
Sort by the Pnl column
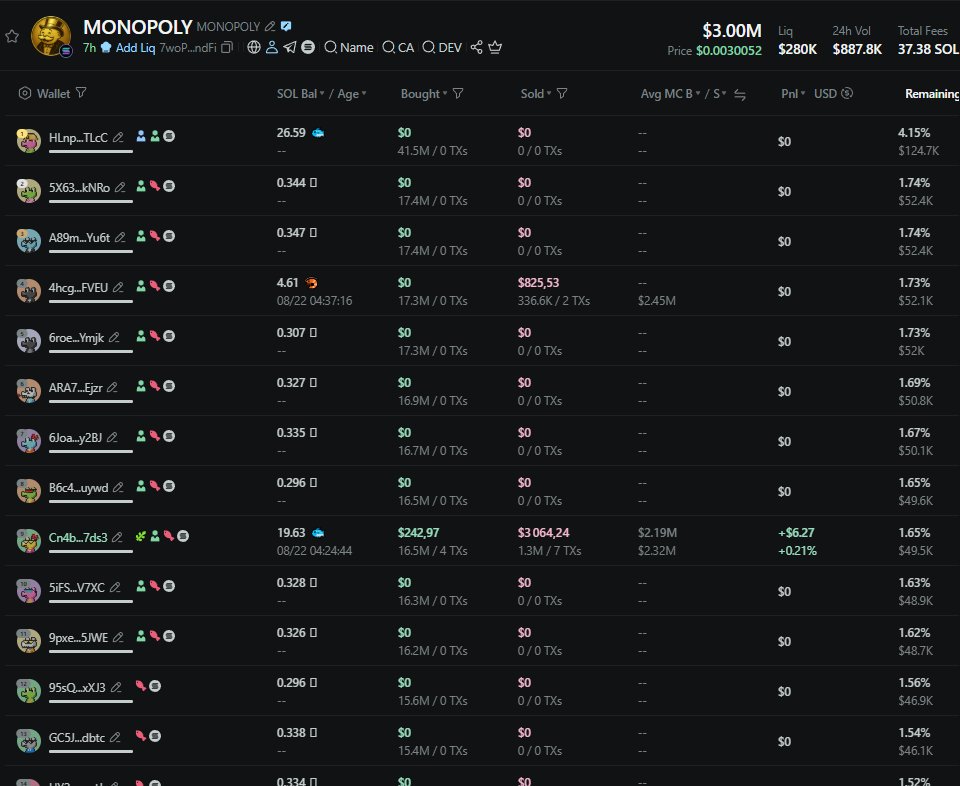pos(793,94)
